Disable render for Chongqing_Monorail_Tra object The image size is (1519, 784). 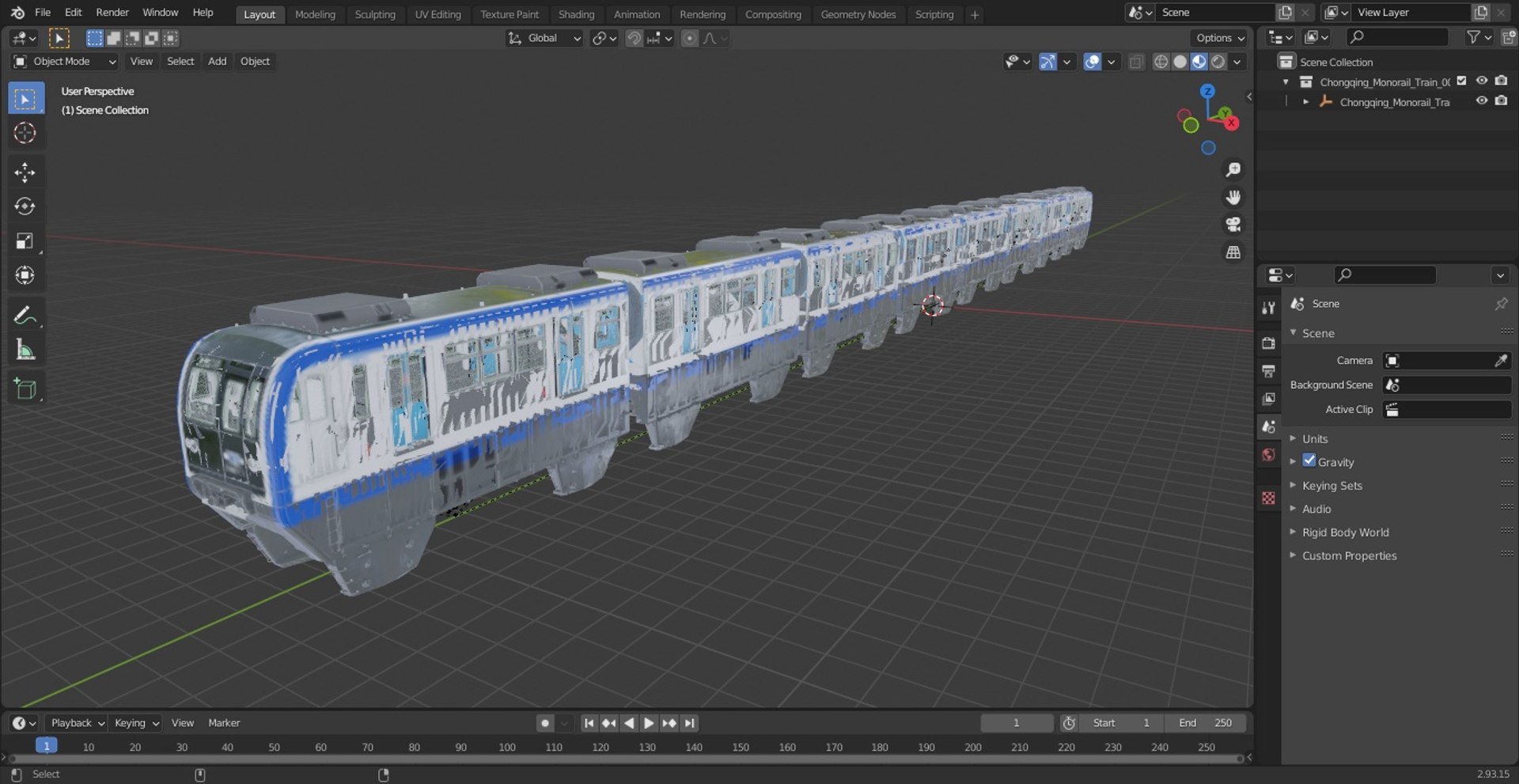tap(1501, 101)
